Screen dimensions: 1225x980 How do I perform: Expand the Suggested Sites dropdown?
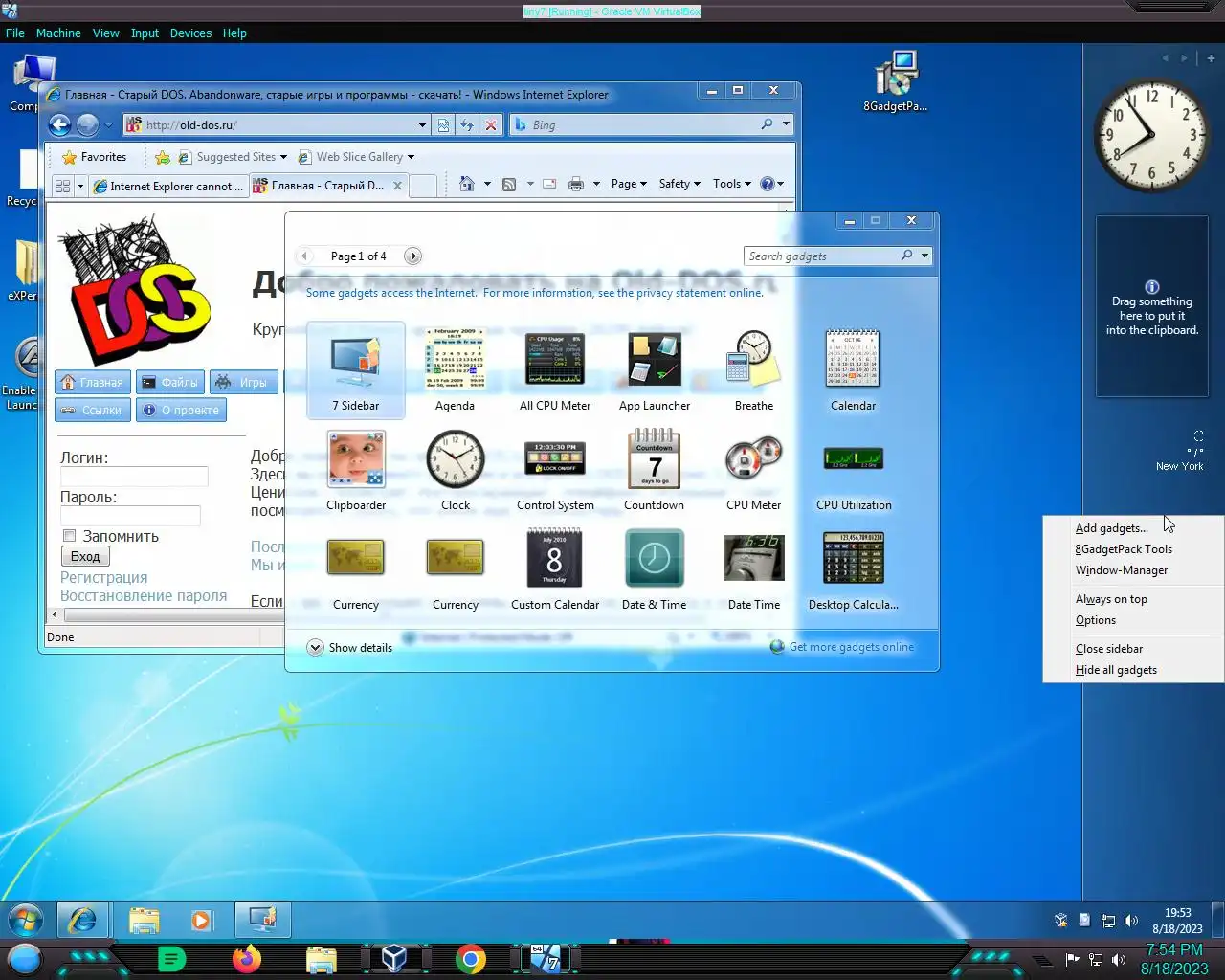(x=283, y=157)
